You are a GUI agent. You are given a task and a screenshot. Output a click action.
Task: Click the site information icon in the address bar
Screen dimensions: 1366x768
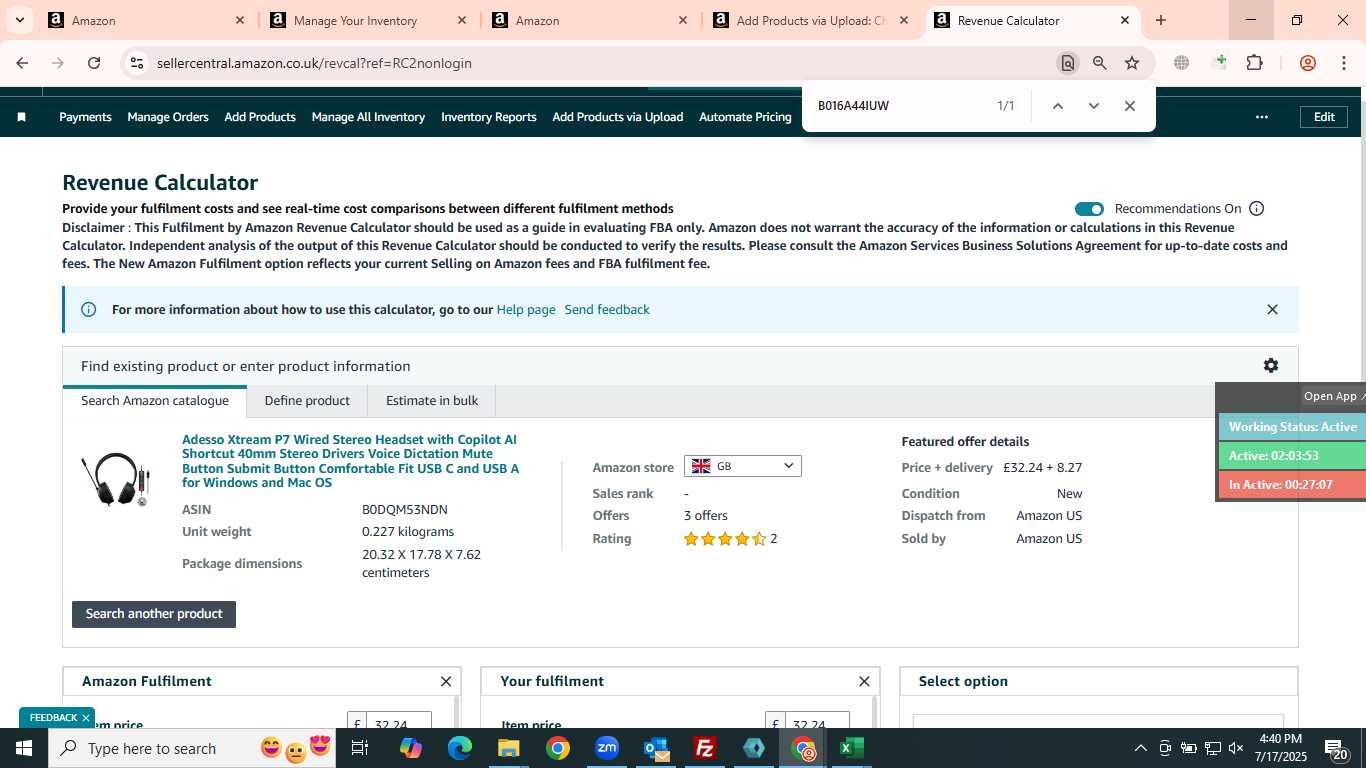point(137,63)
